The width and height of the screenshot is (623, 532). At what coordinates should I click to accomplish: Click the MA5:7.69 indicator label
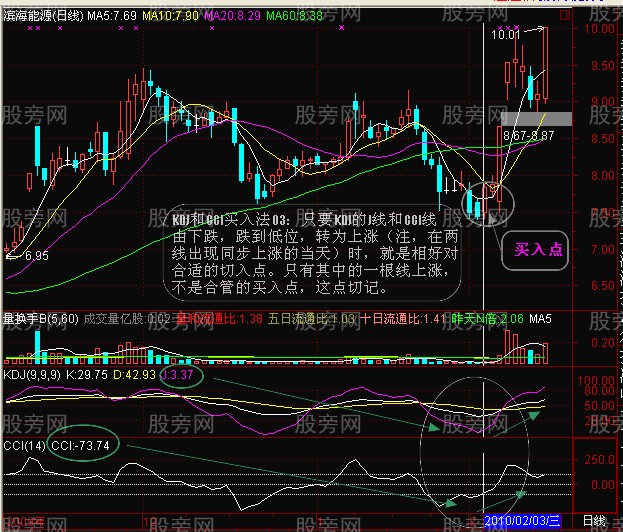click(112, 16)
